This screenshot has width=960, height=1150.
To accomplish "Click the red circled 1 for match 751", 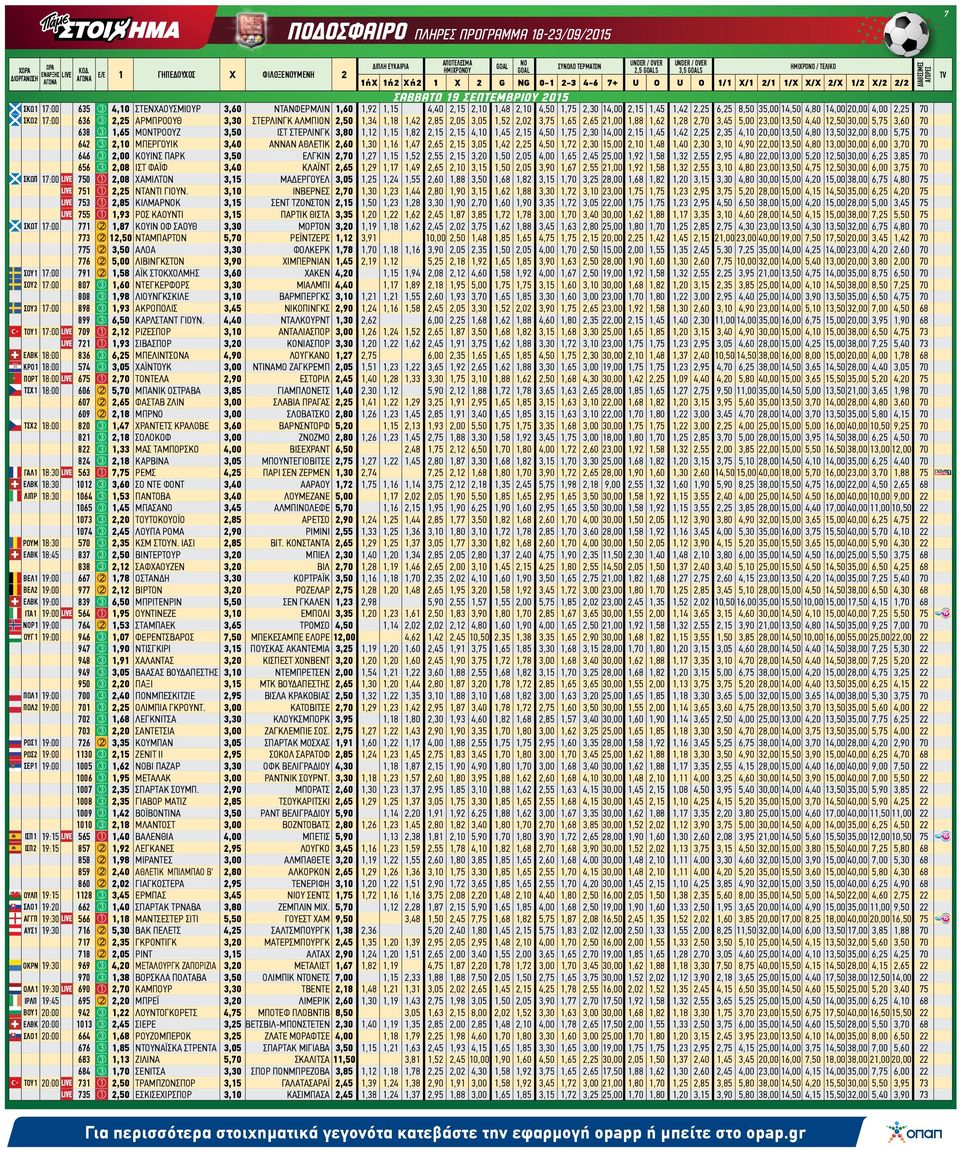I will coord(101,191).
